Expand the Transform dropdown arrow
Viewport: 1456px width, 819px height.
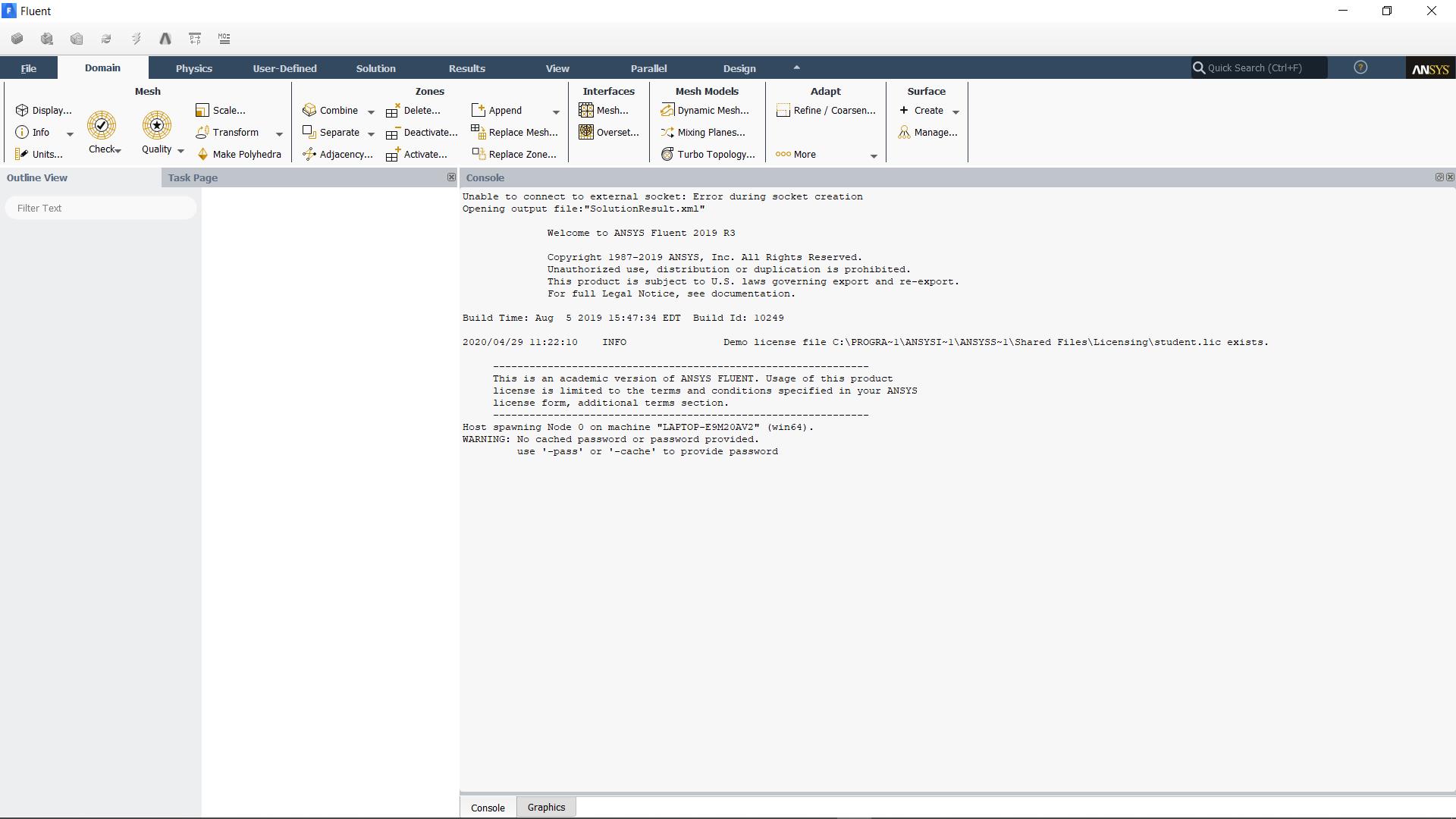click(279, 134)
